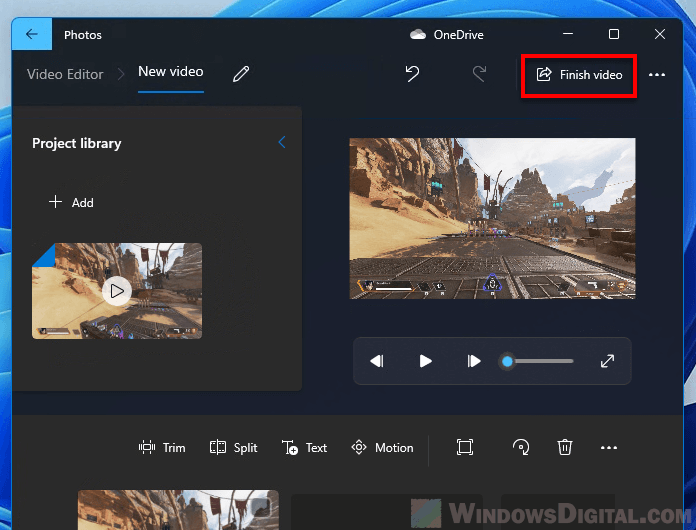Viewport: 696px width, 530px height.
Task: Rename the video with the pencil icon
Action: 241,74
